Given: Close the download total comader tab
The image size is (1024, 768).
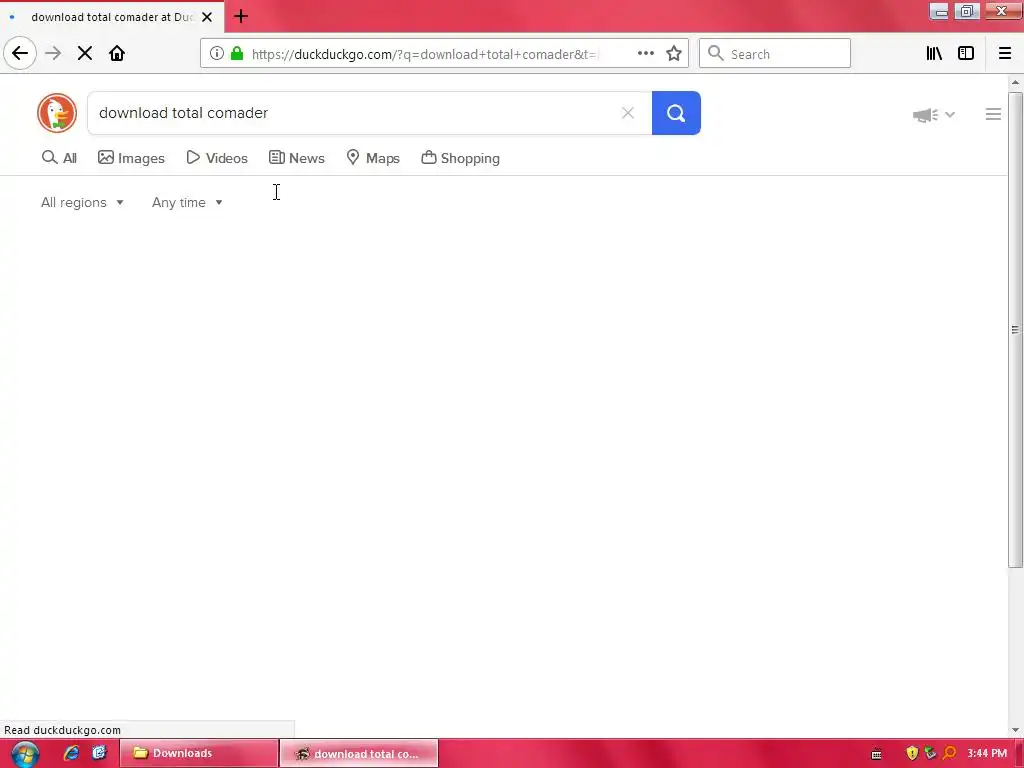Looking at the screenshot, I should (207, 17).
